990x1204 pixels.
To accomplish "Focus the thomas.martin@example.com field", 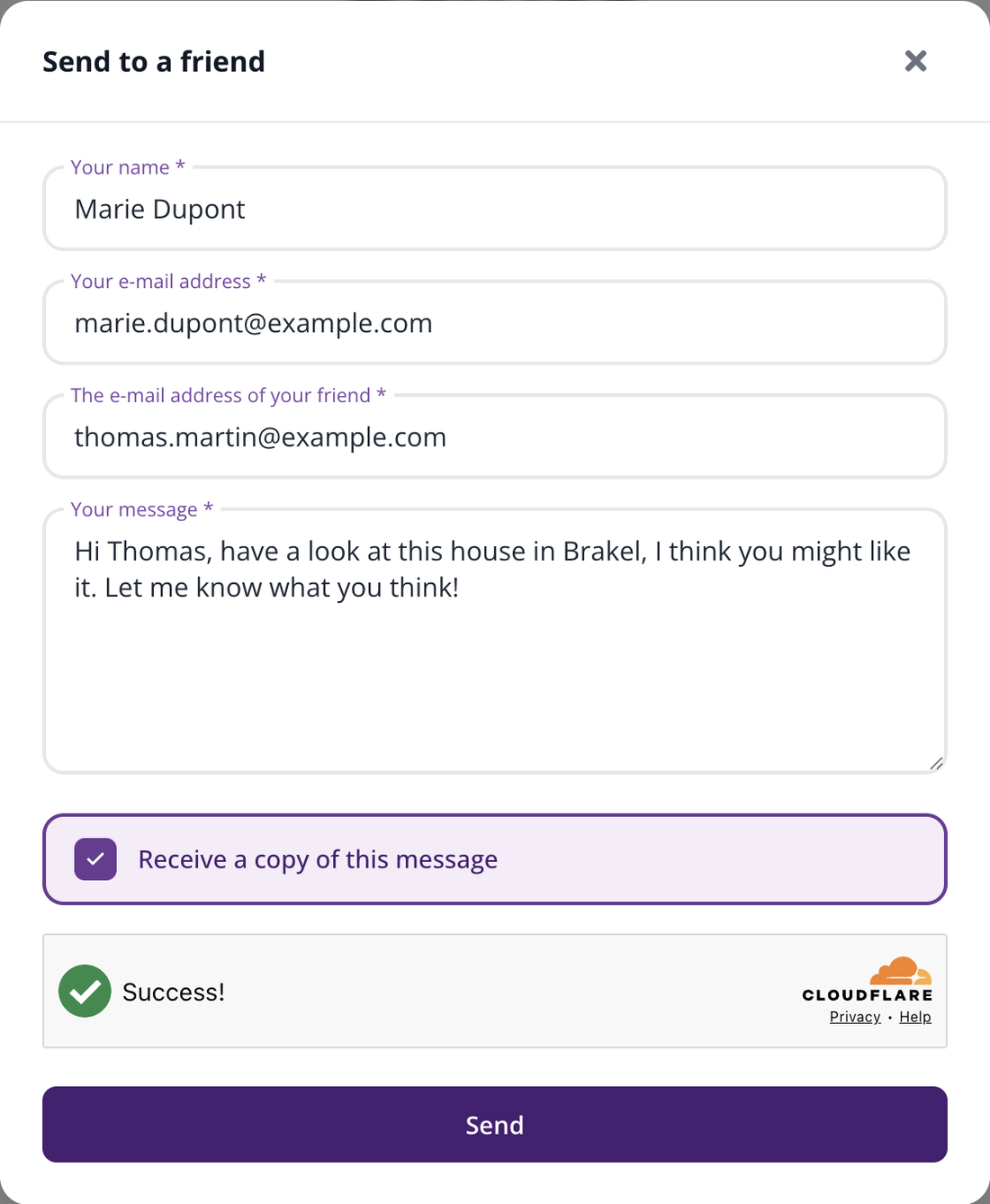I will [495, 437].
